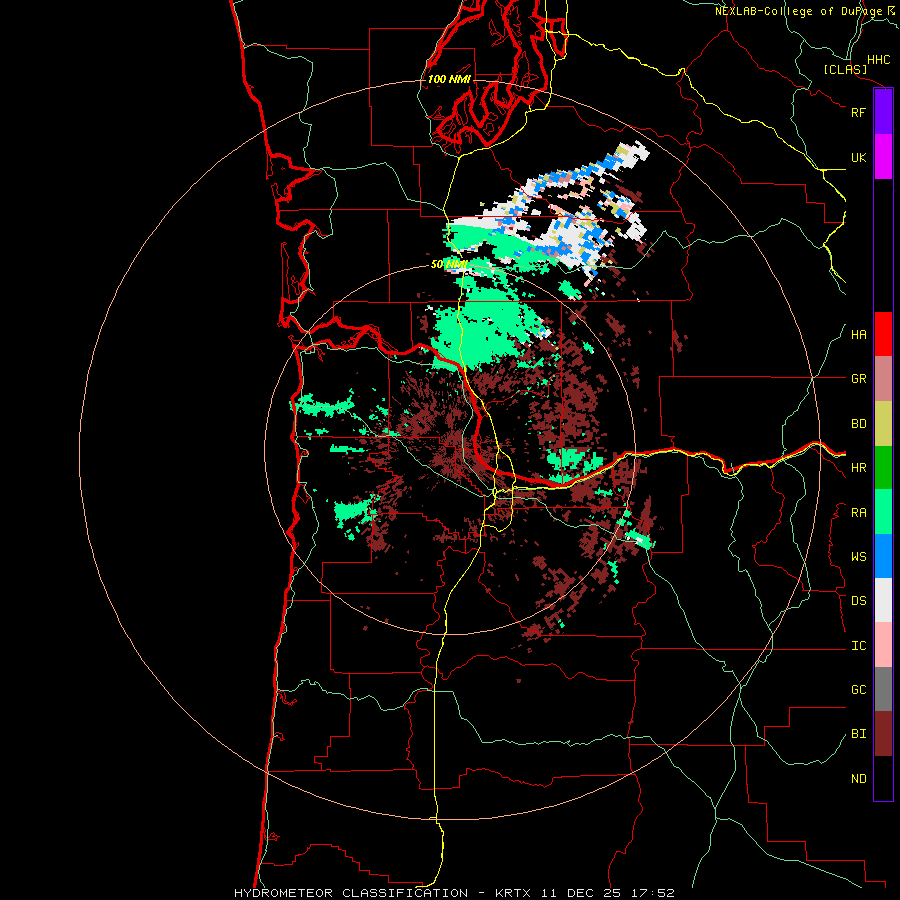
Task: Click the GR legend label
Action: coord(858,379)
